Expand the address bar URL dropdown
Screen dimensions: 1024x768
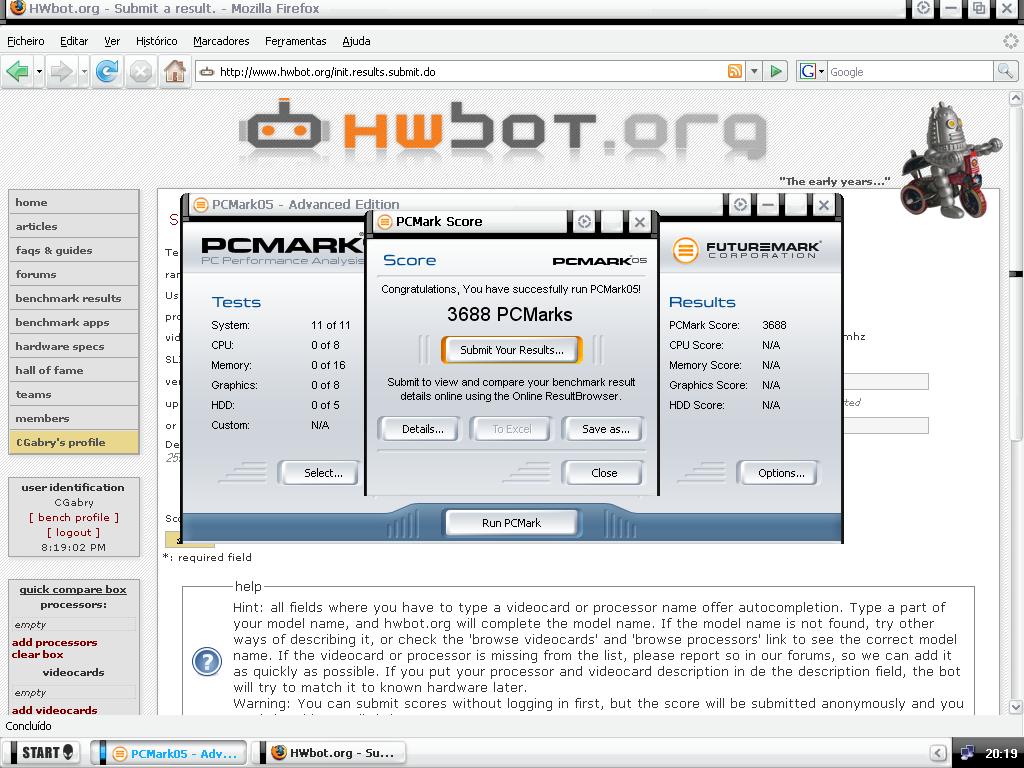click(754, 71)
